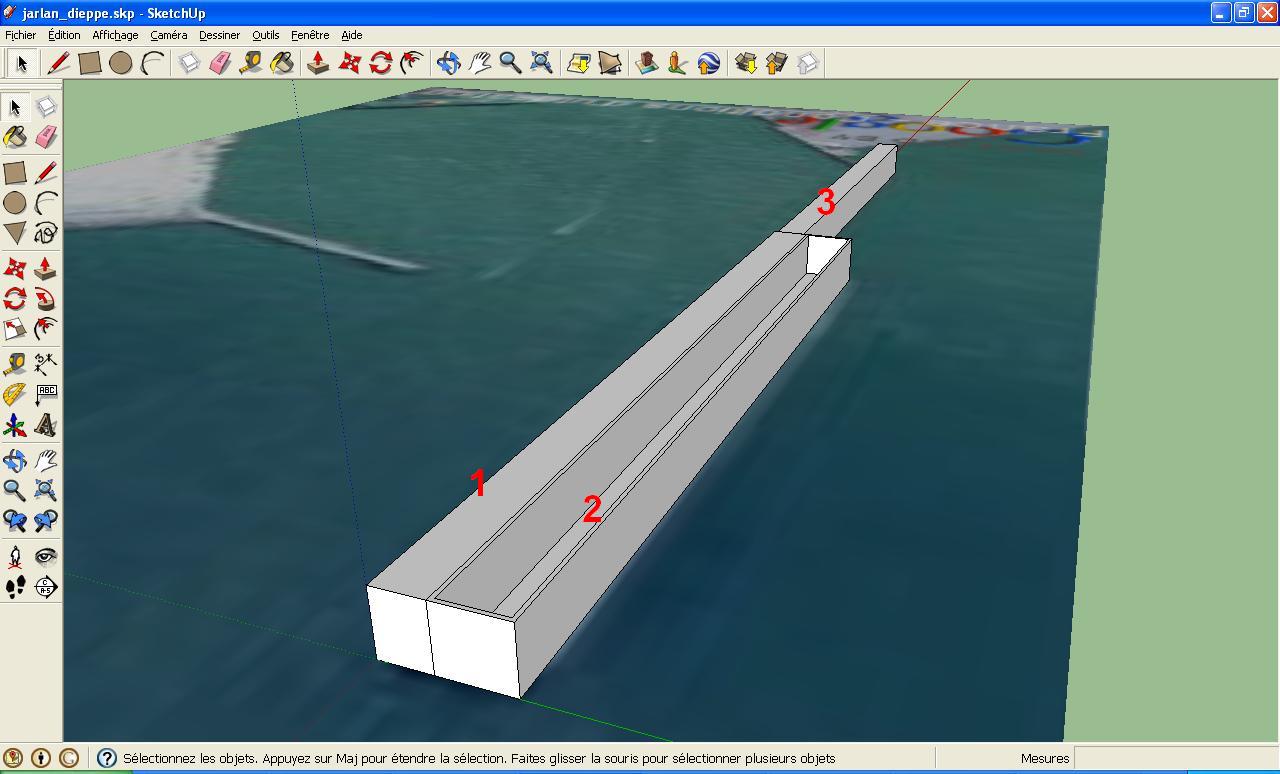Screen dimensions: 1280x774
Task: Activate the Visite walk tool
Action: tap(14, 588)
